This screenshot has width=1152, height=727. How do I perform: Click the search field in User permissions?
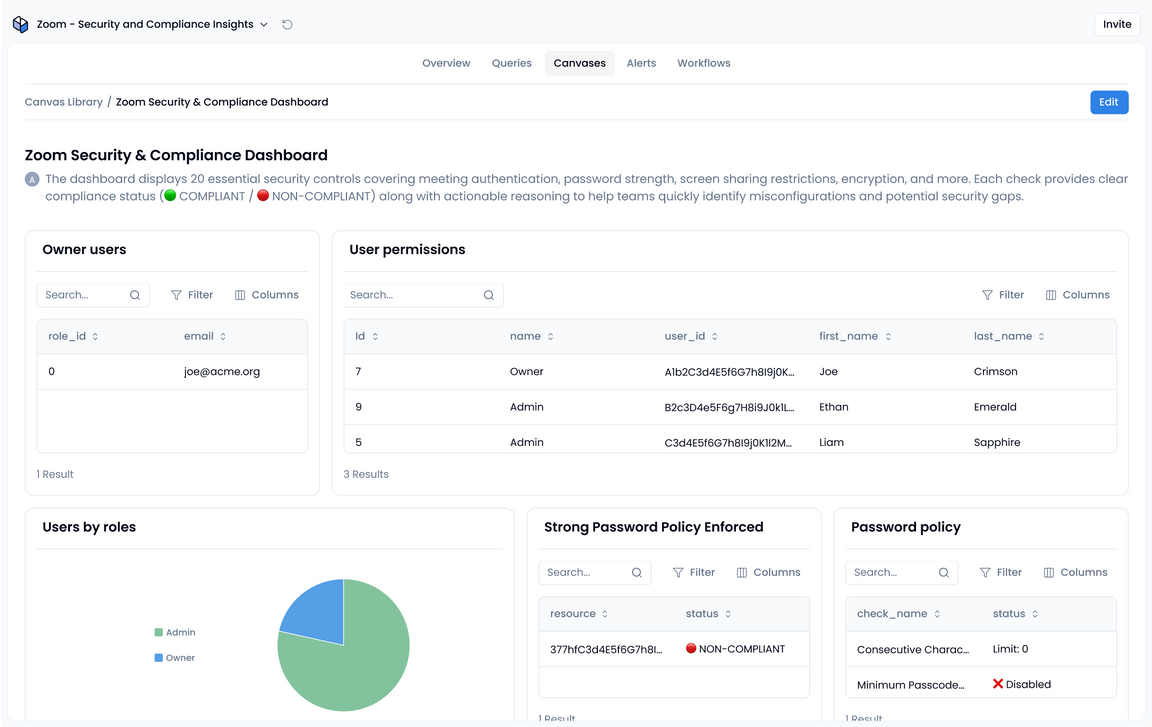point(423,295)
